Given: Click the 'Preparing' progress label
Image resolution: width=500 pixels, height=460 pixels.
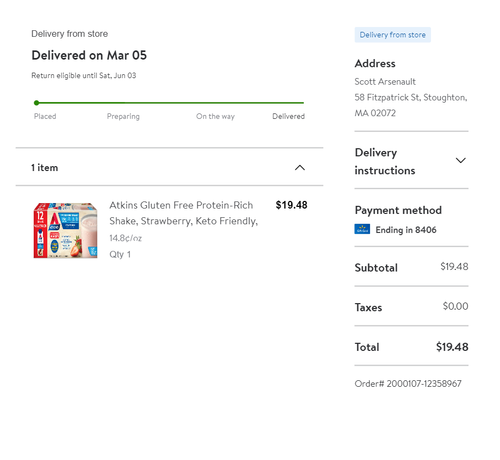Looking at the screenshot, I should tap(123, 116).
